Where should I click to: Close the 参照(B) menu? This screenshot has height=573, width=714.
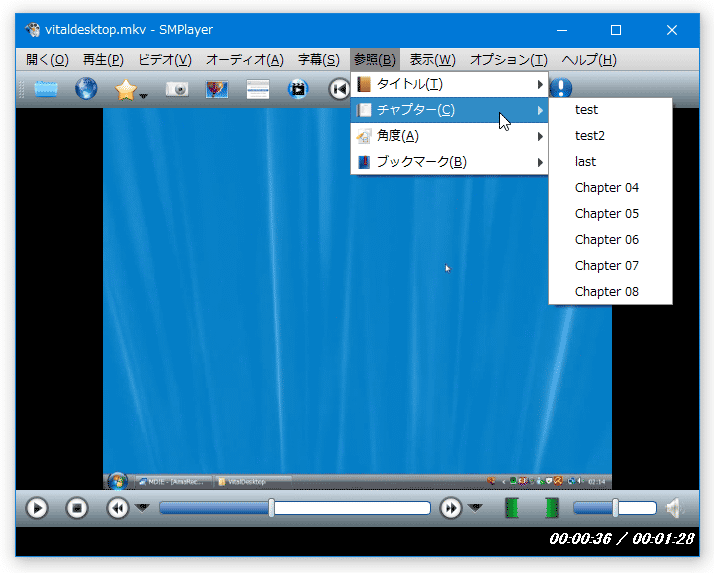(375, 60)
